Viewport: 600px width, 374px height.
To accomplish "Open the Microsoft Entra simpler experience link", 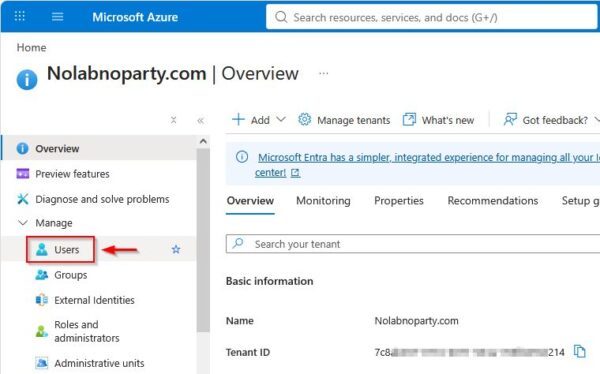I will 429,157.
